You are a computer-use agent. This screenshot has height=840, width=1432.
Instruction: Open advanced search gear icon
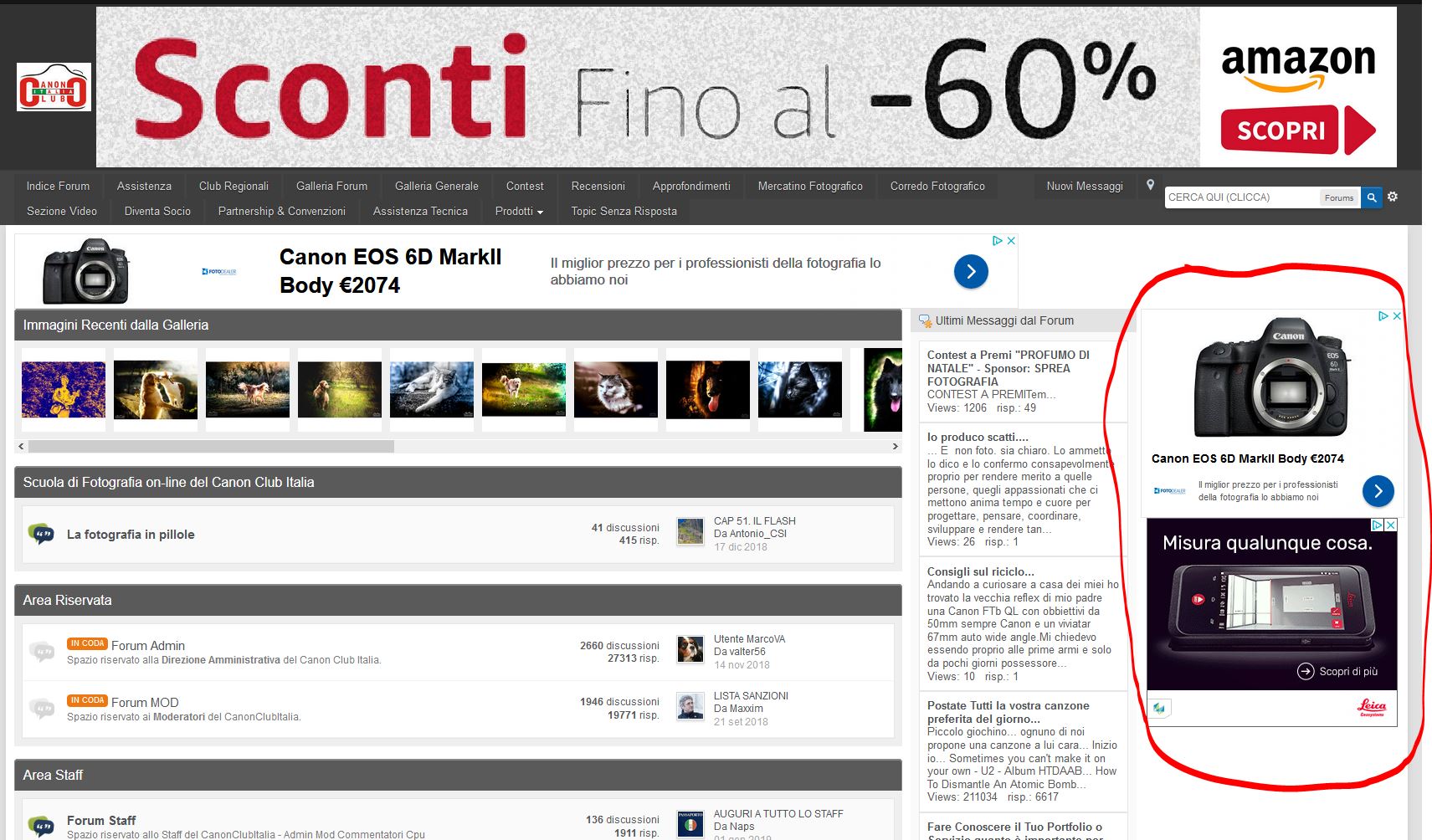pos(1393,197)
